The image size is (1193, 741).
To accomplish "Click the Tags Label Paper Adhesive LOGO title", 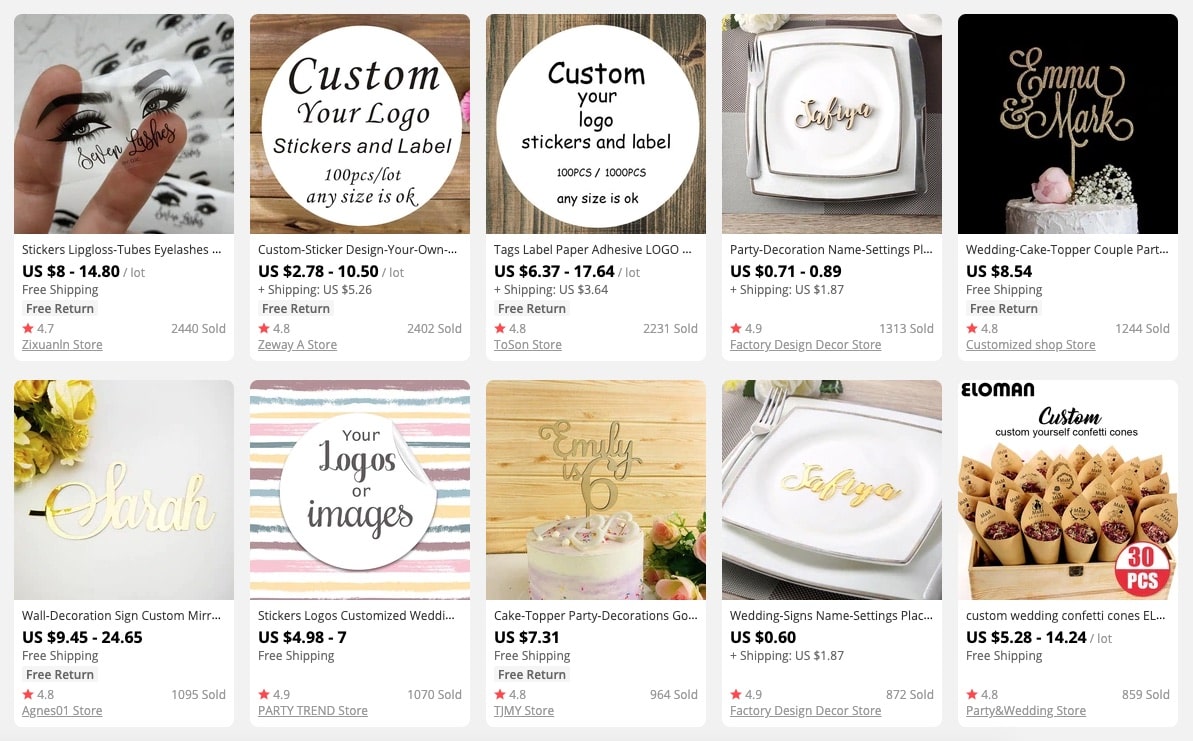I will tap(593, 250).
